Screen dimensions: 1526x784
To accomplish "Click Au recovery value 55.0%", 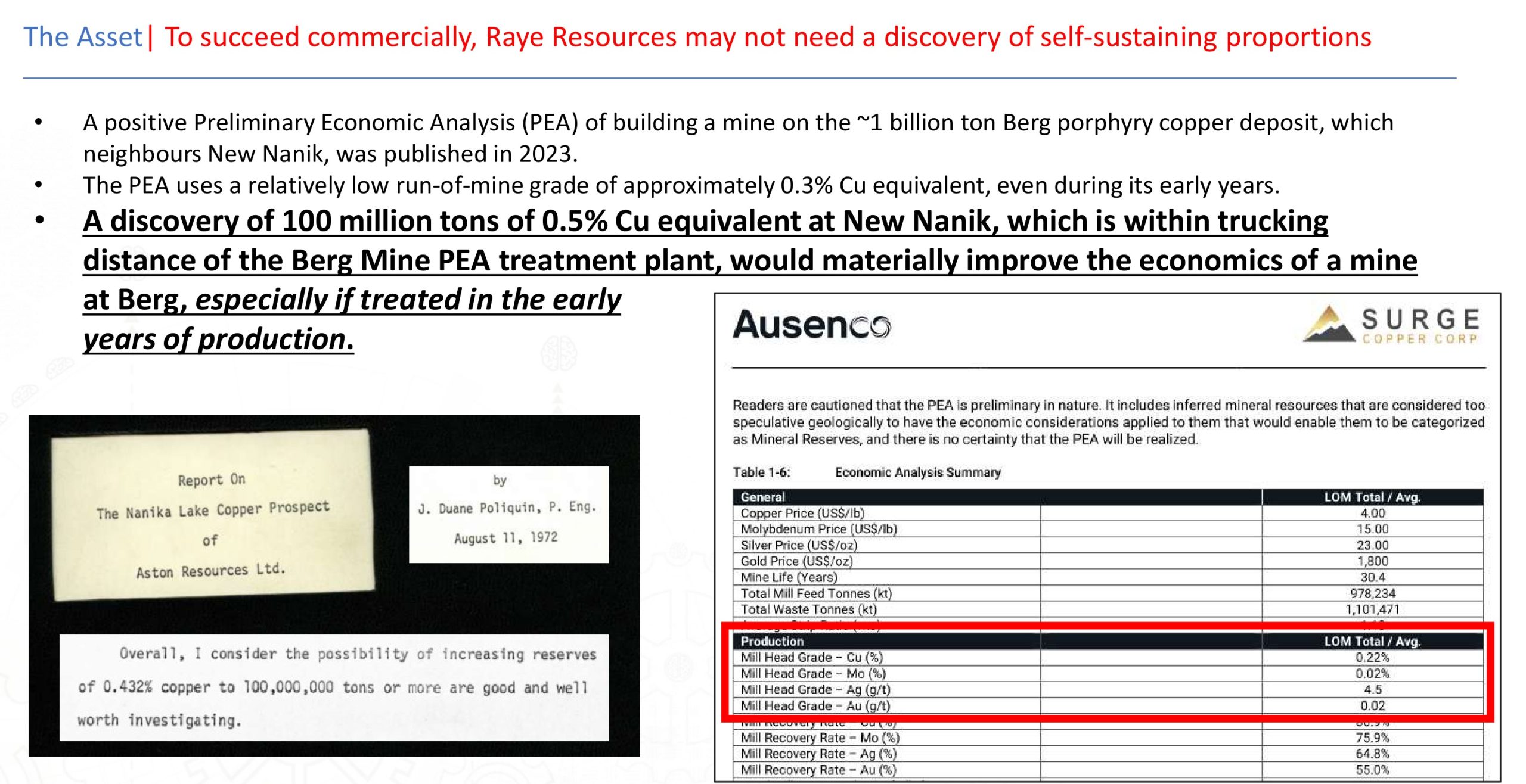I will coord(1373,770).
